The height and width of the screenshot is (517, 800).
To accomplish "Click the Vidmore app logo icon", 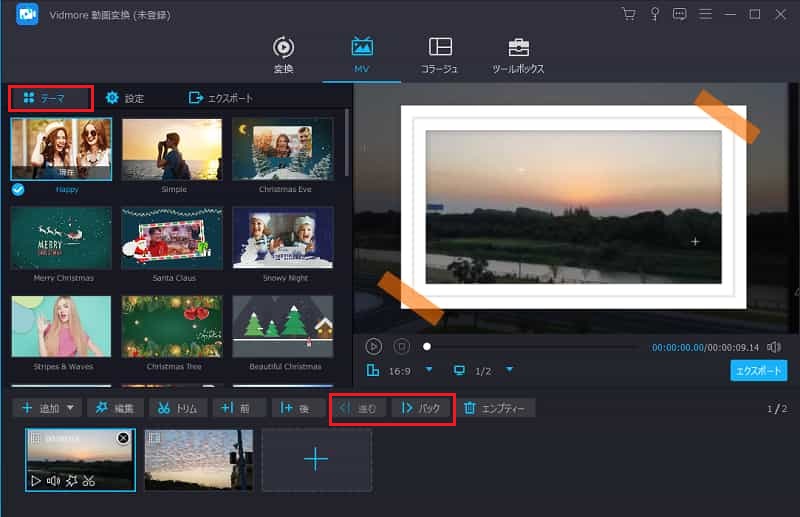I will click(x=28, y=14).
